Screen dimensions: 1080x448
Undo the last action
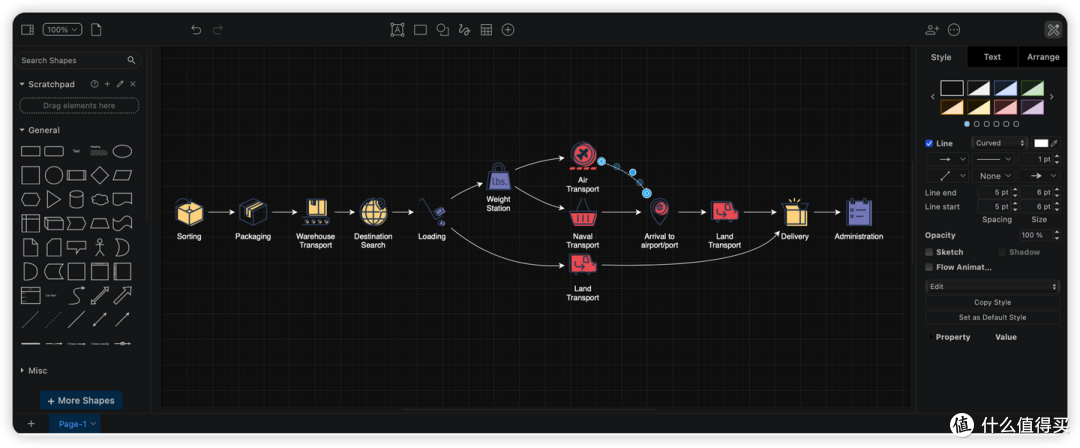[x=196, y=30]
